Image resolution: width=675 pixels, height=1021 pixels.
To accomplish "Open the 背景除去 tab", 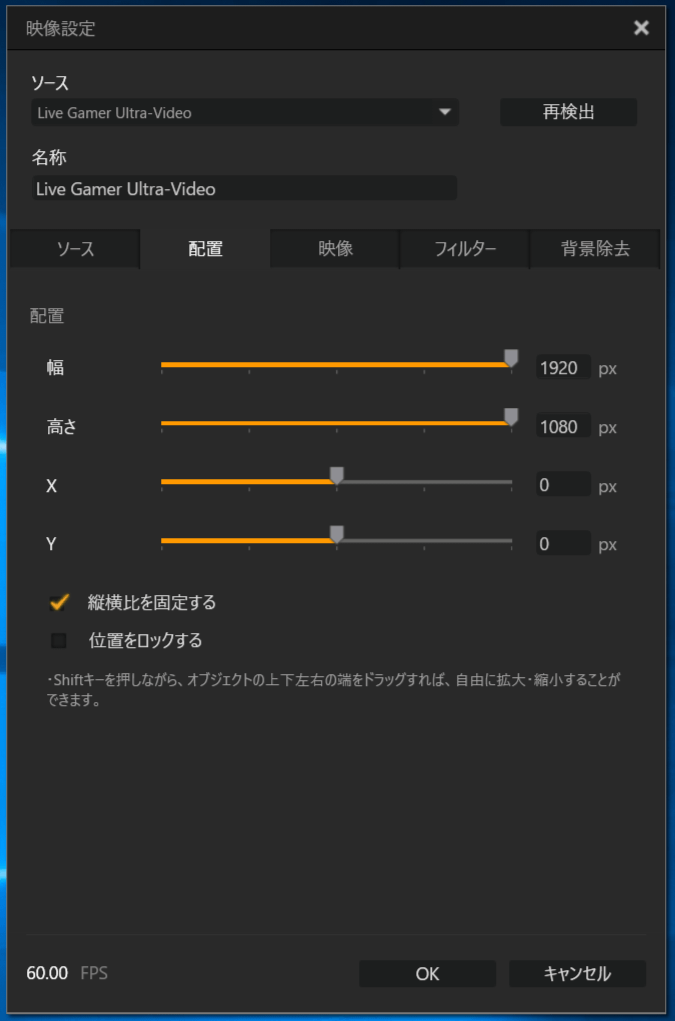I will pyautogui.click(x=595, y=249).
